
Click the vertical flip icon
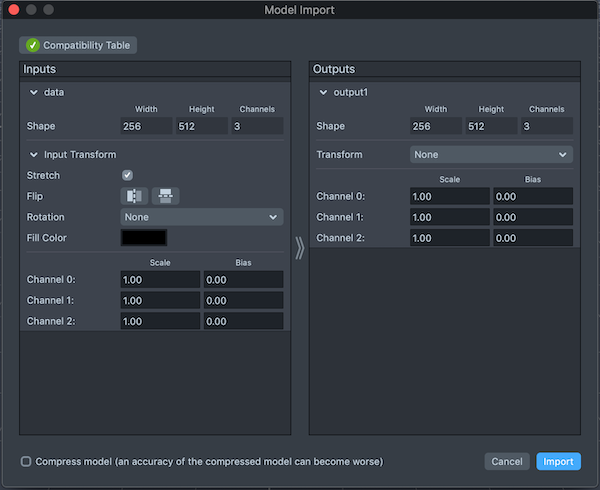[x=165, y=196]
